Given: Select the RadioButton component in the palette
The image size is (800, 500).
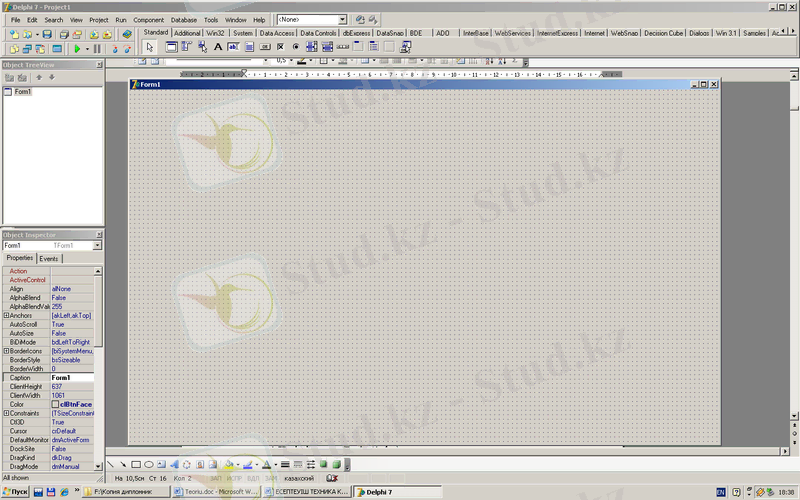Looking at the screenshot, I should click(296, 47).
